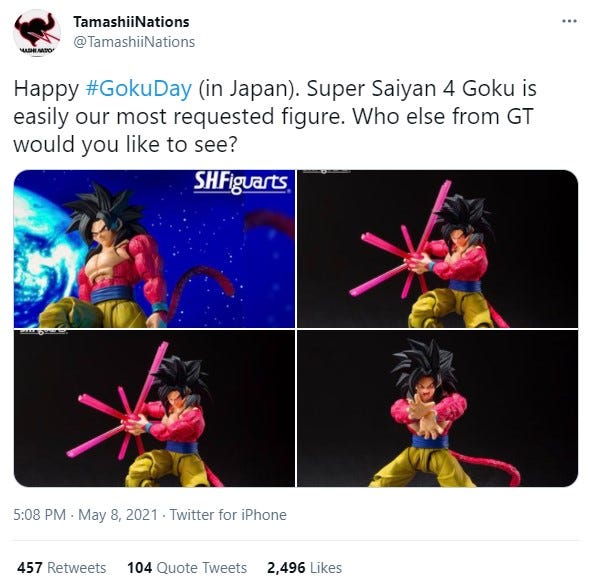Open bottom-right Goku hands-forward photo

point(438,408)
